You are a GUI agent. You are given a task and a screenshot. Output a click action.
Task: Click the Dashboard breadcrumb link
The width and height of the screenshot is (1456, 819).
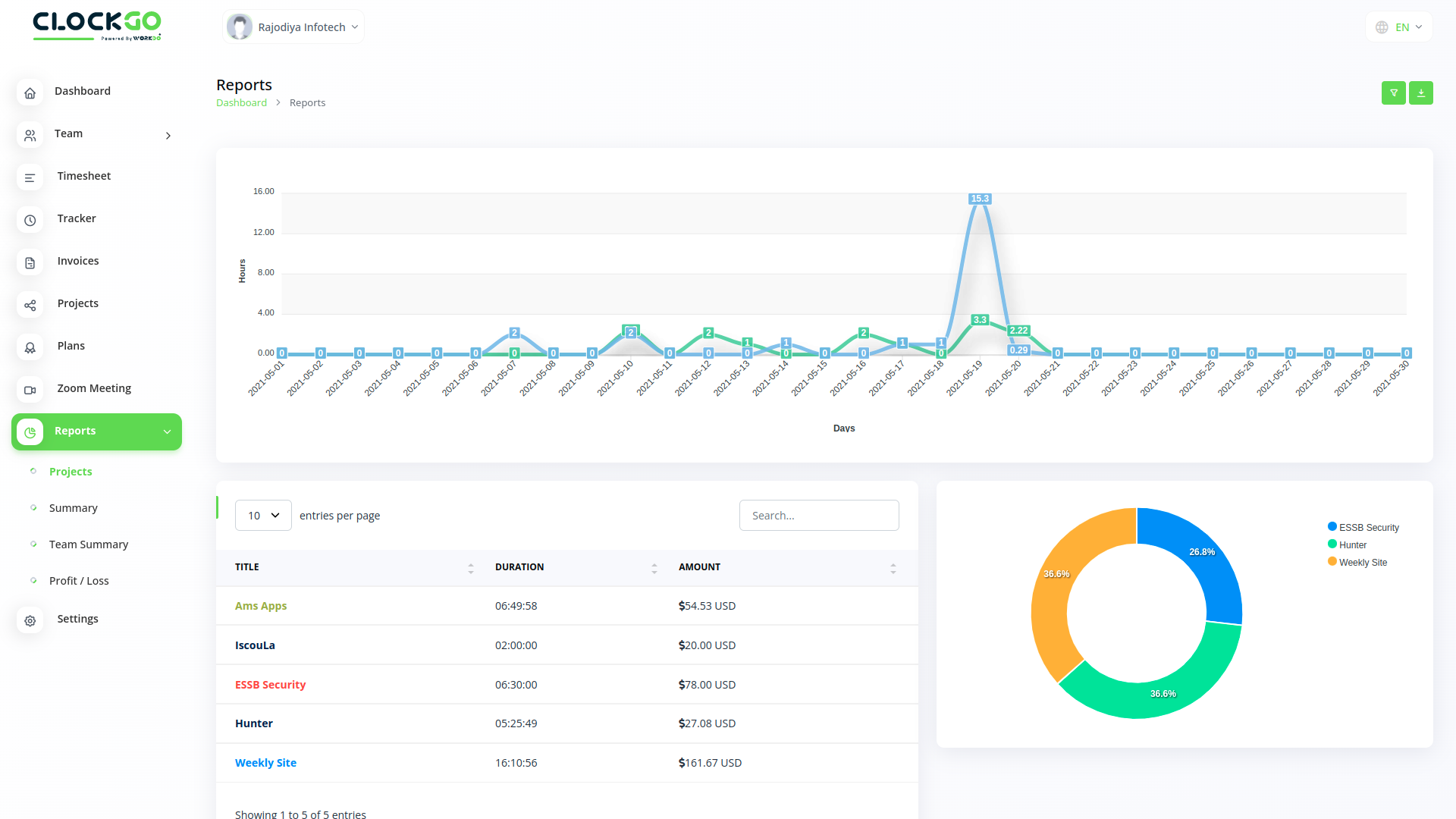[x=241, y=102]
